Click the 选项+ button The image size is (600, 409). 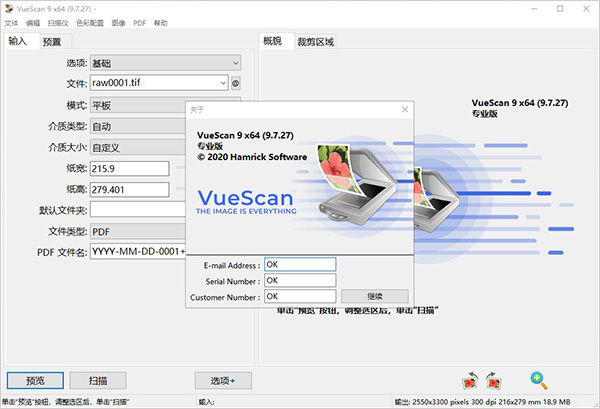tap(223, 381)
